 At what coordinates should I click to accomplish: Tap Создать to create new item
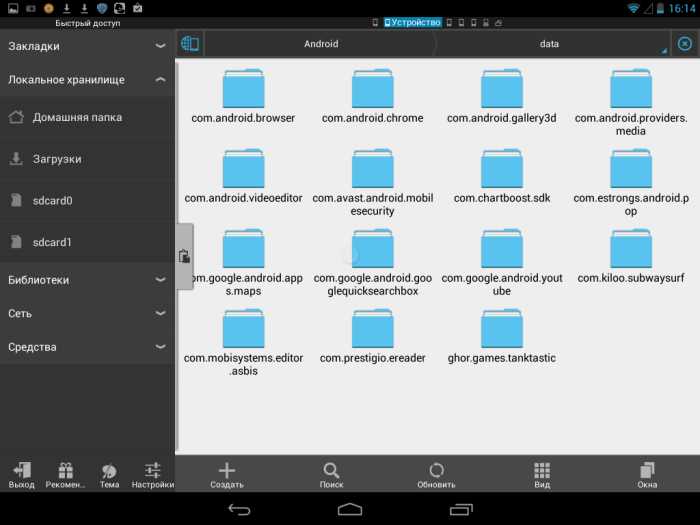click(227, 475)
